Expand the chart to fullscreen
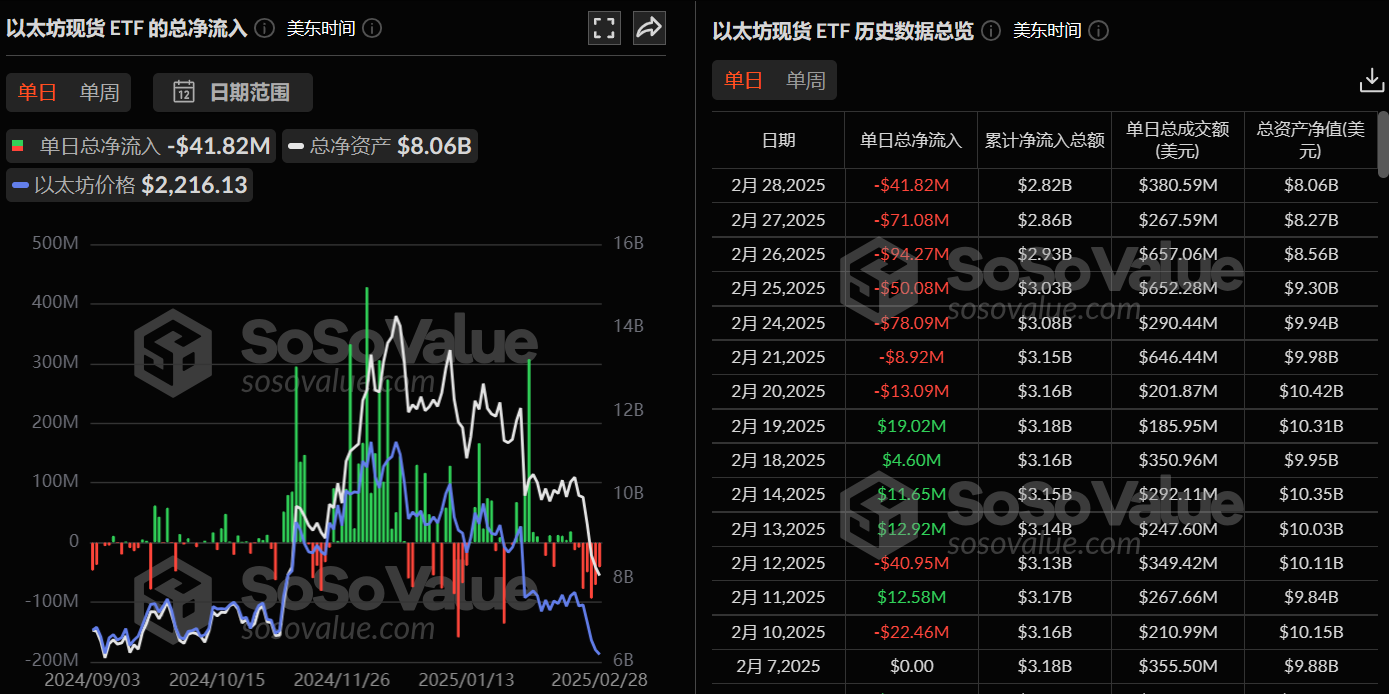 tap(604, 27)
